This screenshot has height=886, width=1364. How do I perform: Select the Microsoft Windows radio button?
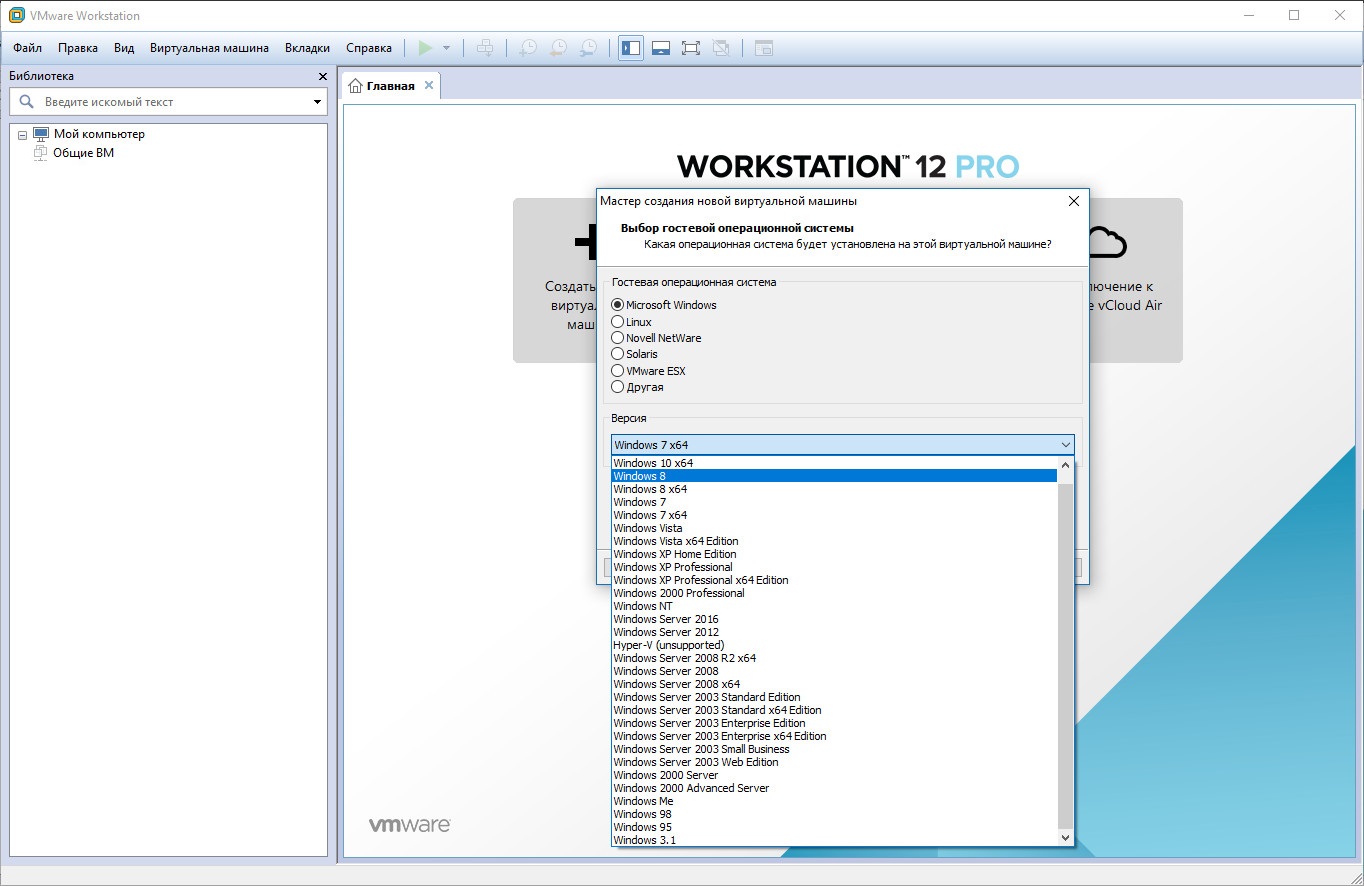point(617,305)
